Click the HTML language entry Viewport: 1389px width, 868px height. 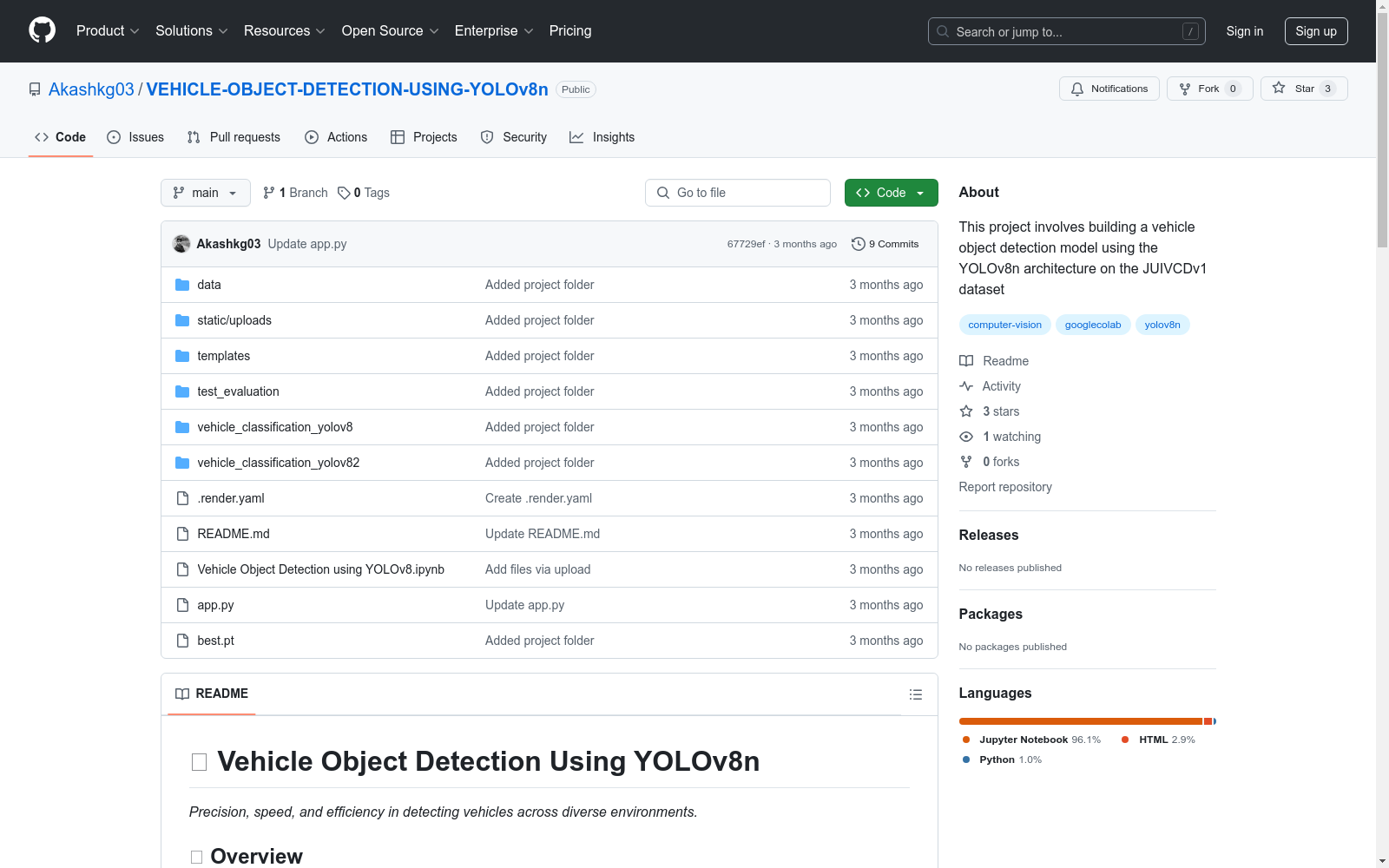(1158, 740)
